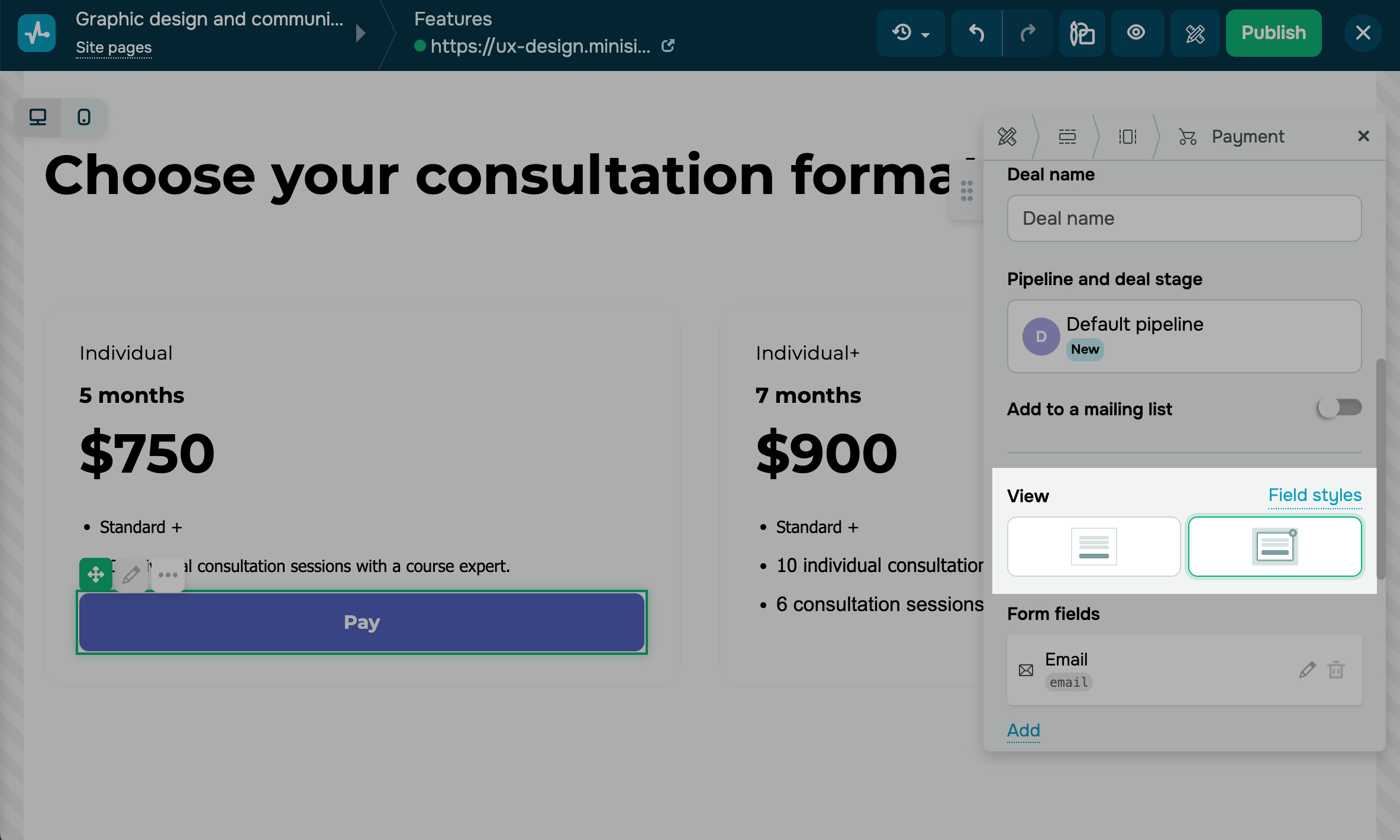Expand the Default pipeline selector
1400x840 pixels.
(1184, 336)
